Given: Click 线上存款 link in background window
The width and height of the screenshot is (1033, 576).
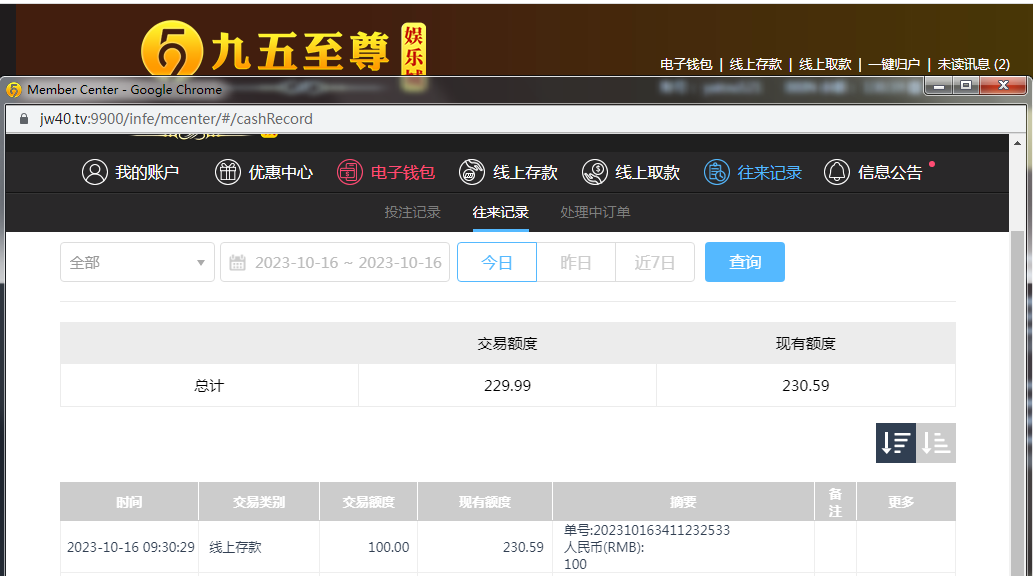Looking at the screenshot, I should (x=756, y=65).
